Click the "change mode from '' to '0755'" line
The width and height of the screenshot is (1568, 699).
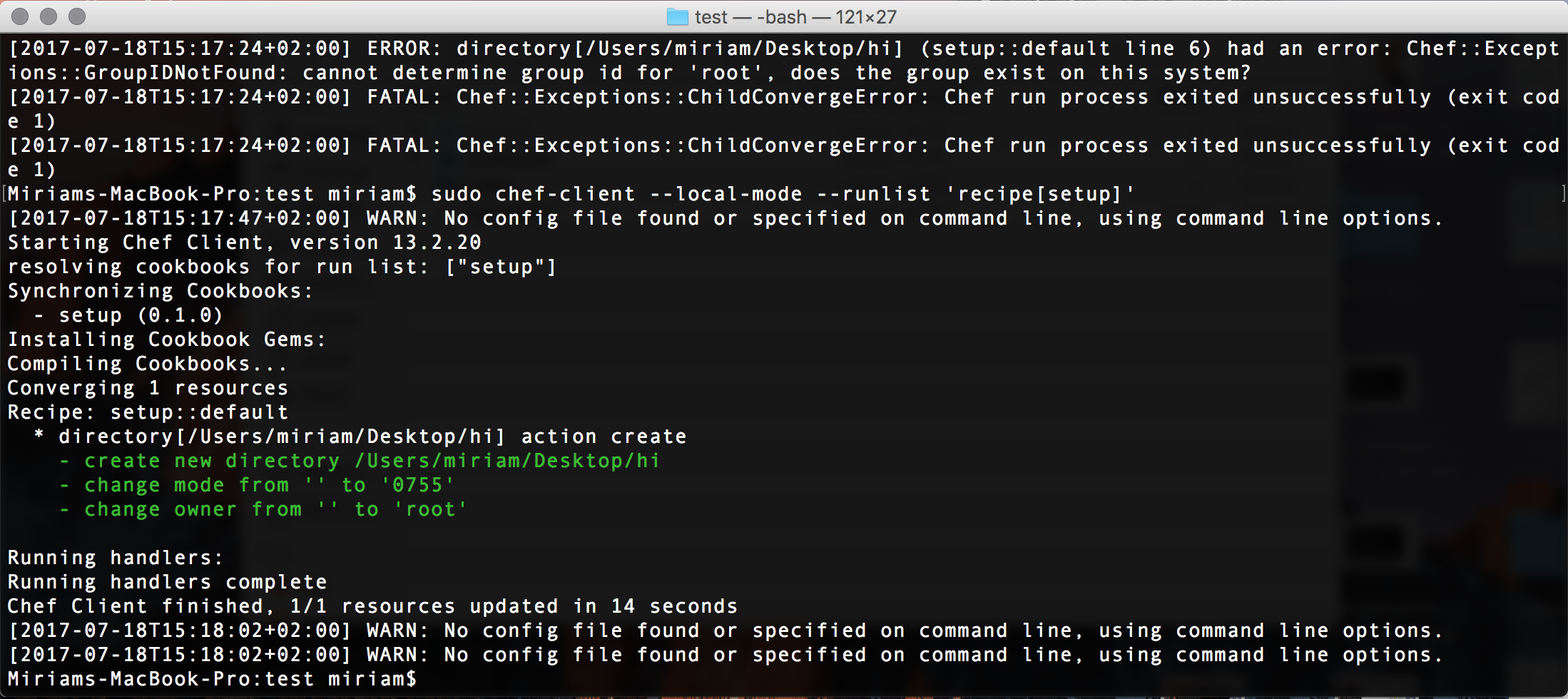coord(257,485)
